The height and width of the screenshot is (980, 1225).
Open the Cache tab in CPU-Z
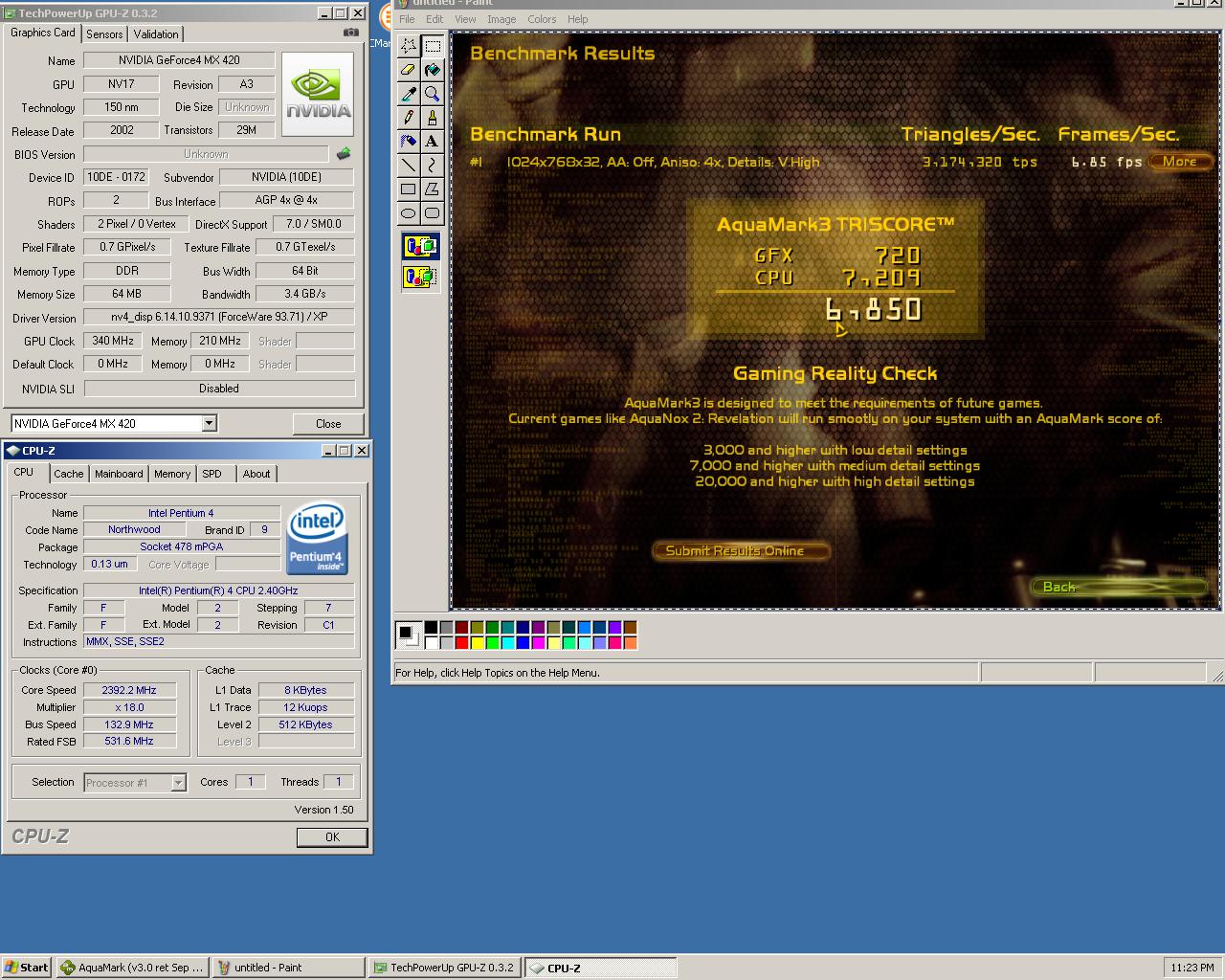pos(68,474)
